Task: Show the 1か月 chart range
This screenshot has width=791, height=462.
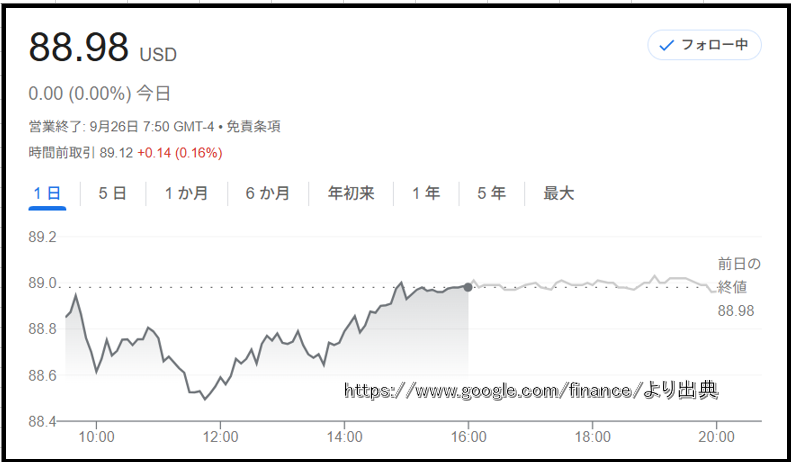Action: 186,194
